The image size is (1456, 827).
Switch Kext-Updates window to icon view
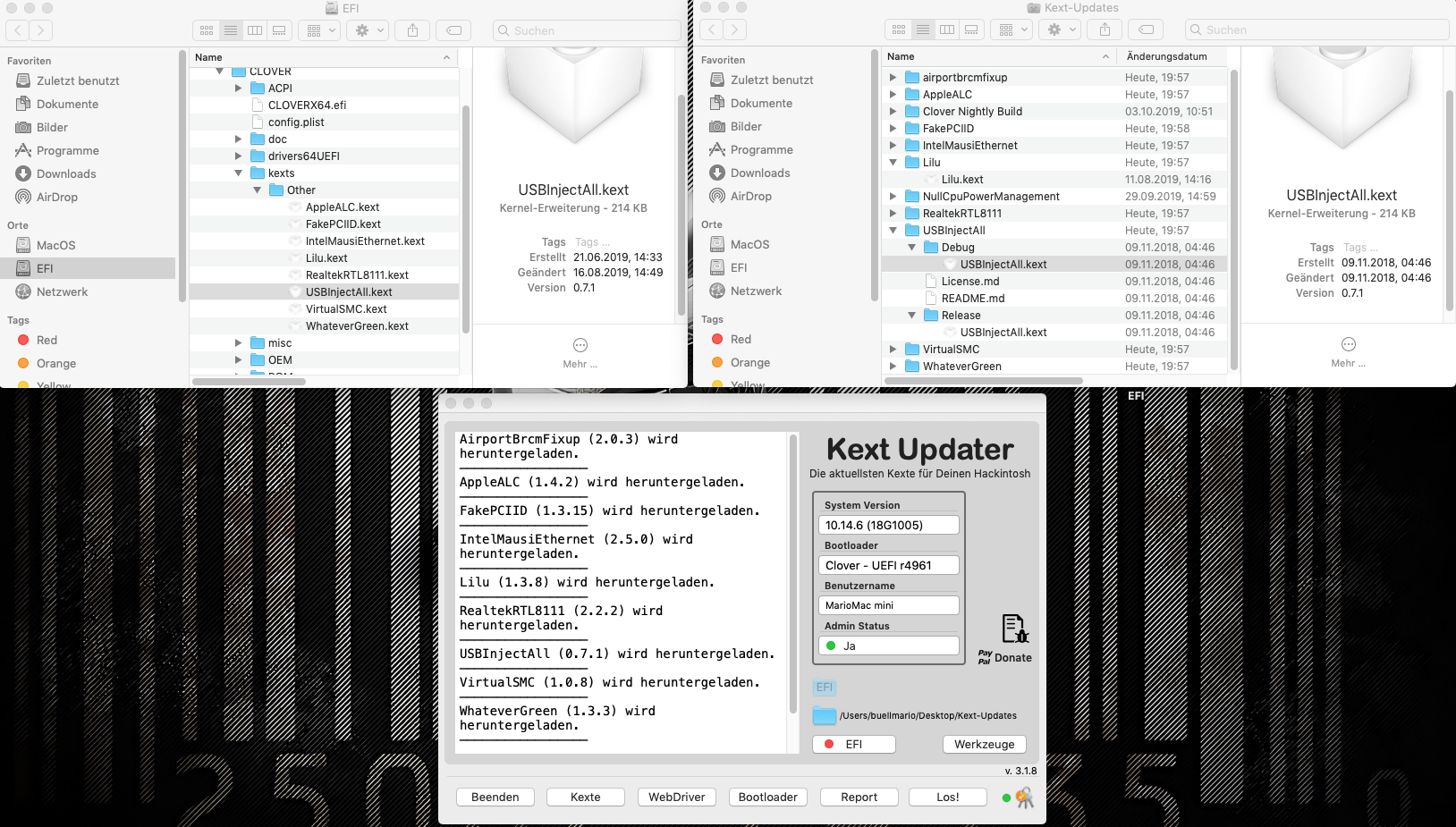click(899, 30)
